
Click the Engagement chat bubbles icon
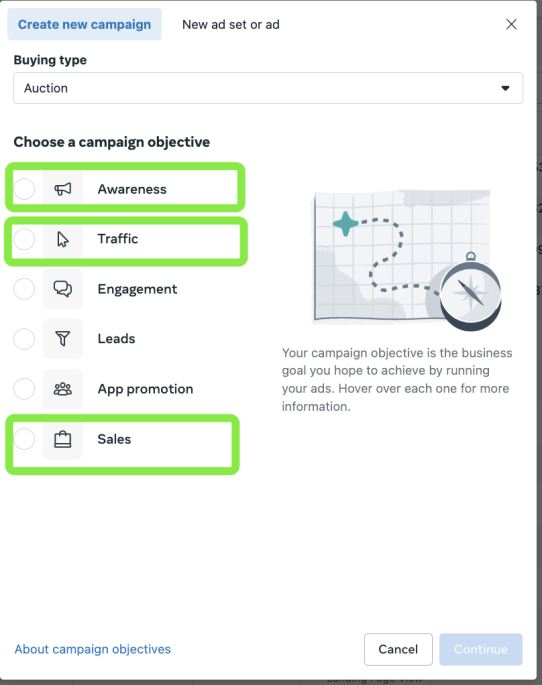[62, 289]
